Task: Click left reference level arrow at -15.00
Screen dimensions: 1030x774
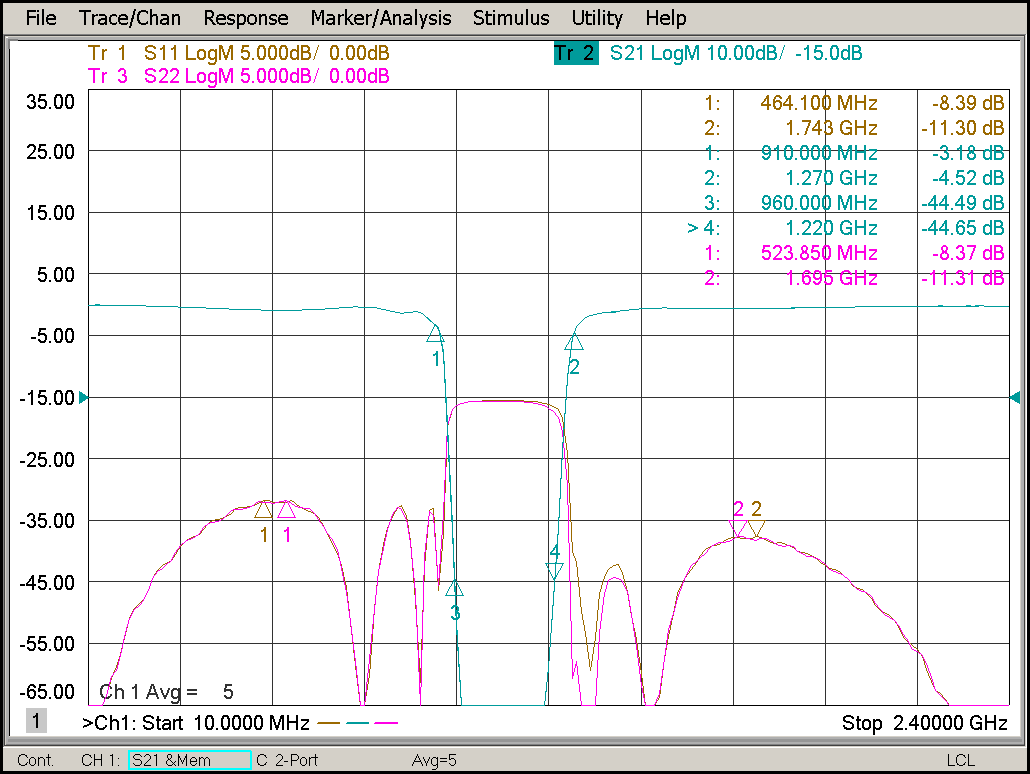Action: pyautogui.click(x=84, y=398)
